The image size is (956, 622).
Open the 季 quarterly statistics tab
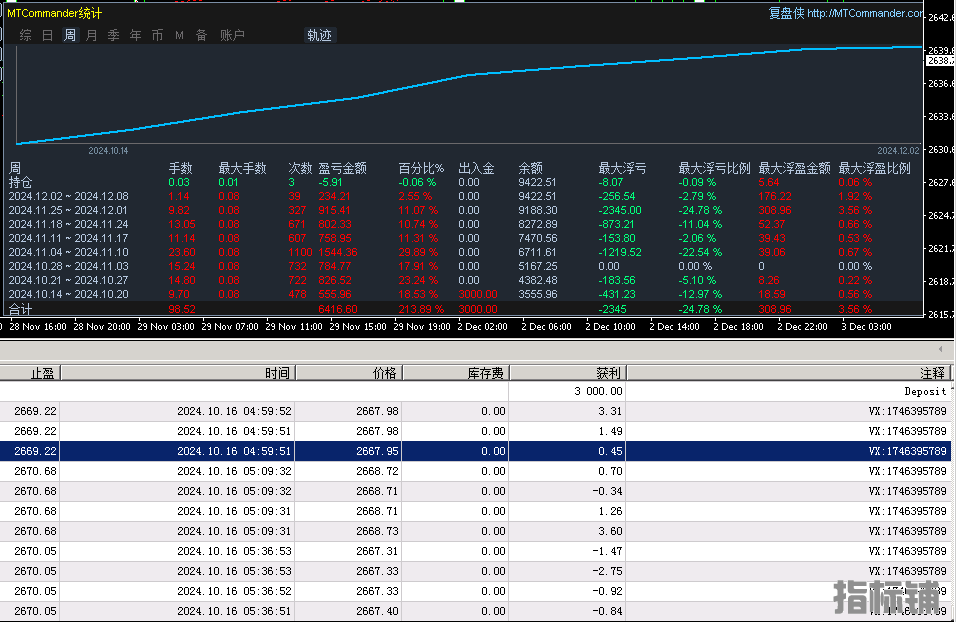pyautogui.click(x=114, y=35)
